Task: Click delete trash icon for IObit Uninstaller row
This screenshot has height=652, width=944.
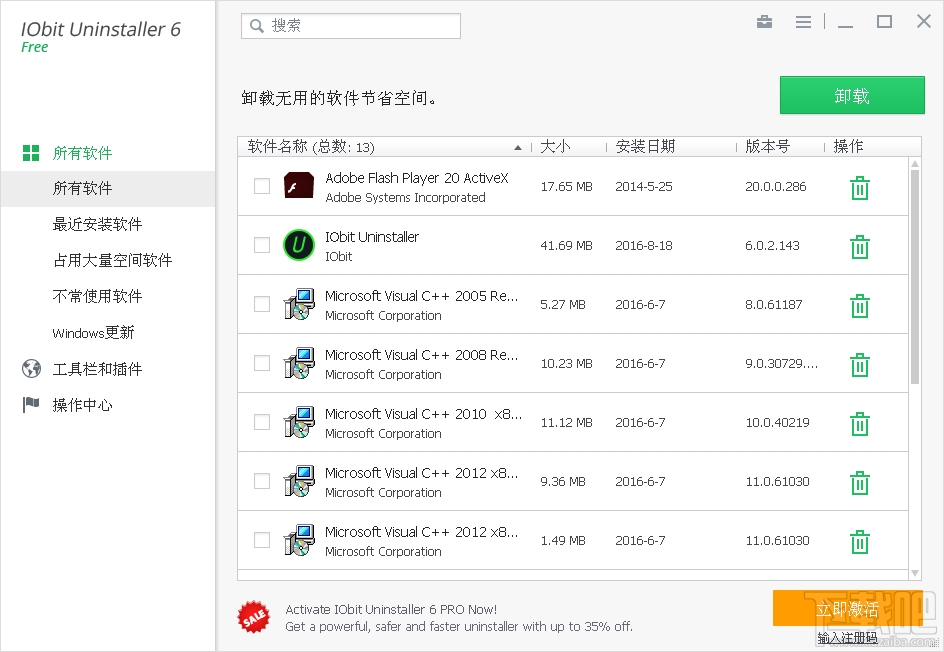Action: point(860,246)
